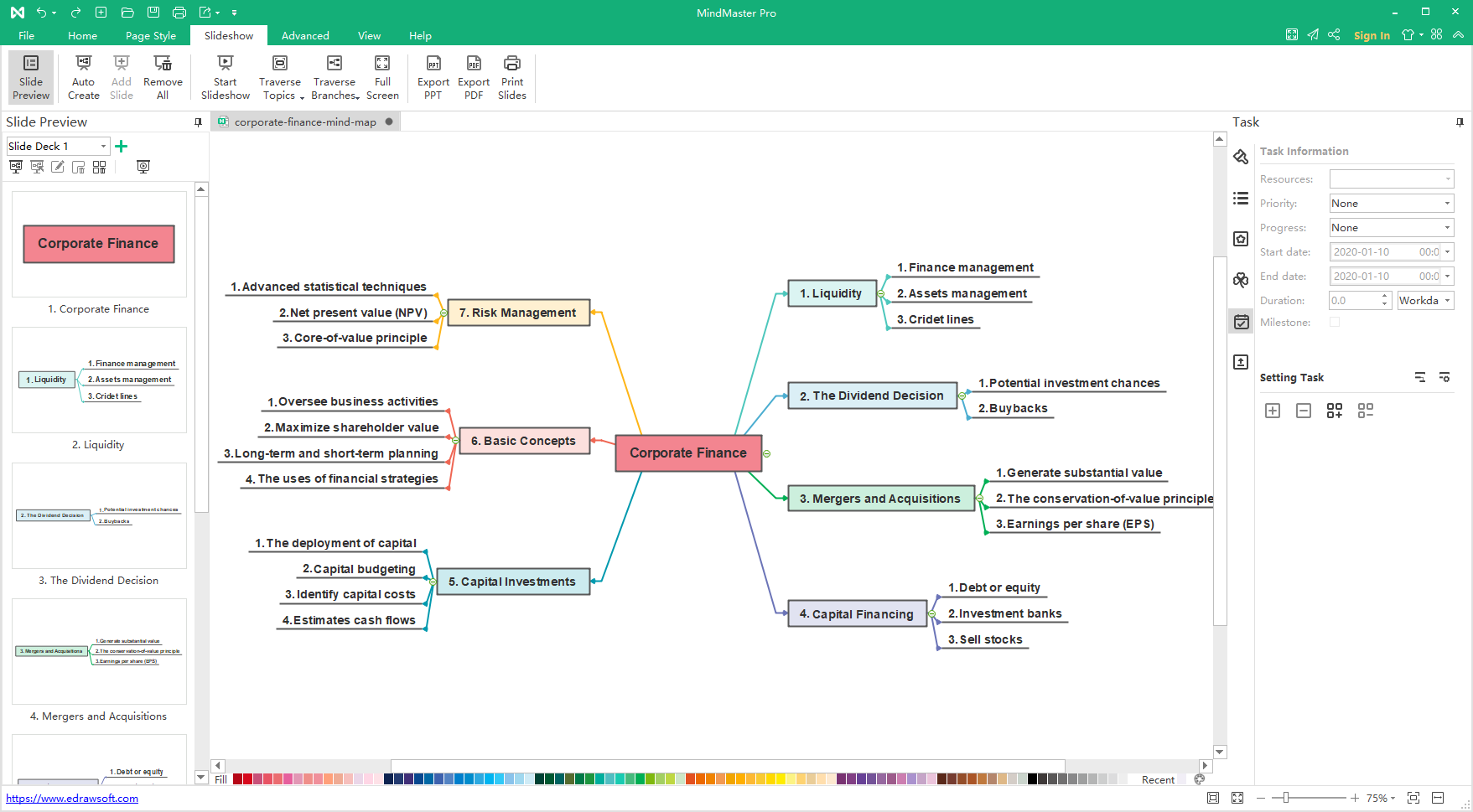This screenshot has width=1473, height=812.
Task: Collapse the Risk Management branch toggle
Action: coord(444,313)
